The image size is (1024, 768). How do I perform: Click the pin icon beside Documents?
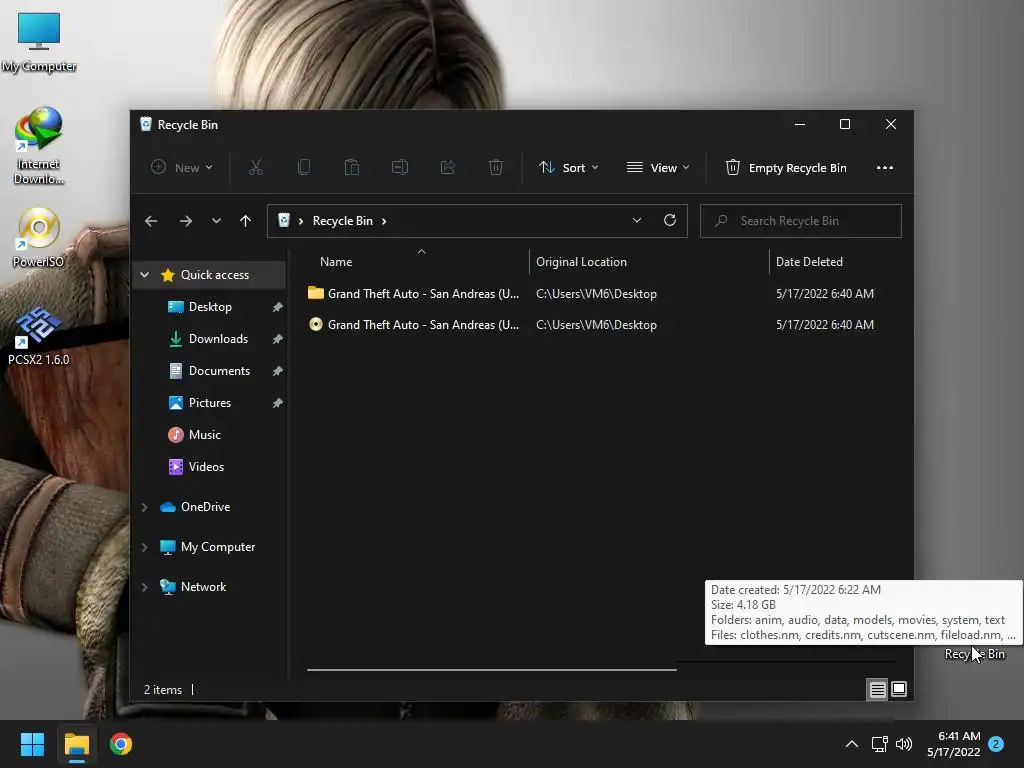(278, 371)
